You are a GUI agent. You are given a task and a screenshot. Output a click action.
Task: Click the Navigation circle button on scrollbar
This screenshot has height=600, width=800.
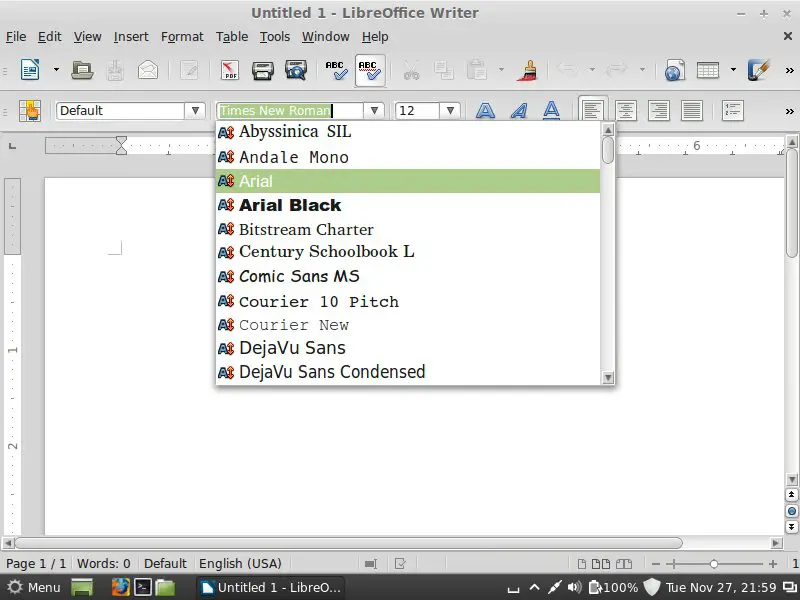tap(792, 511)
